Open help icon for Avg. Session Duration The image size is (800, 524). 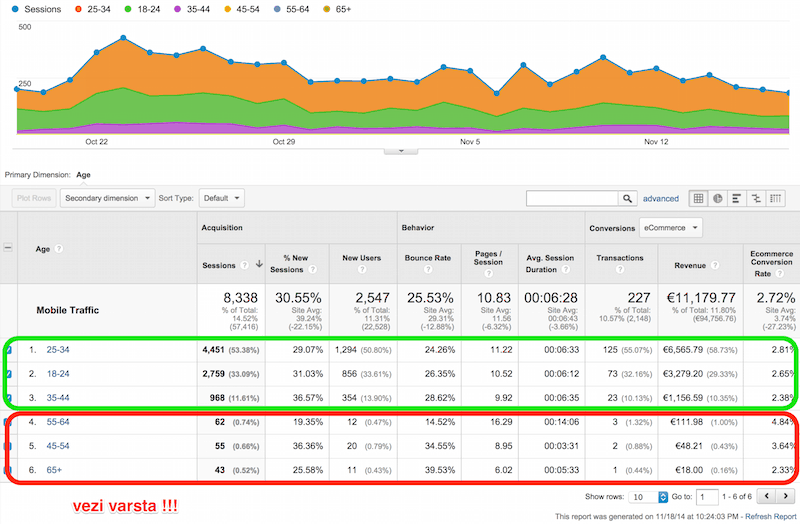click(566, 269)
